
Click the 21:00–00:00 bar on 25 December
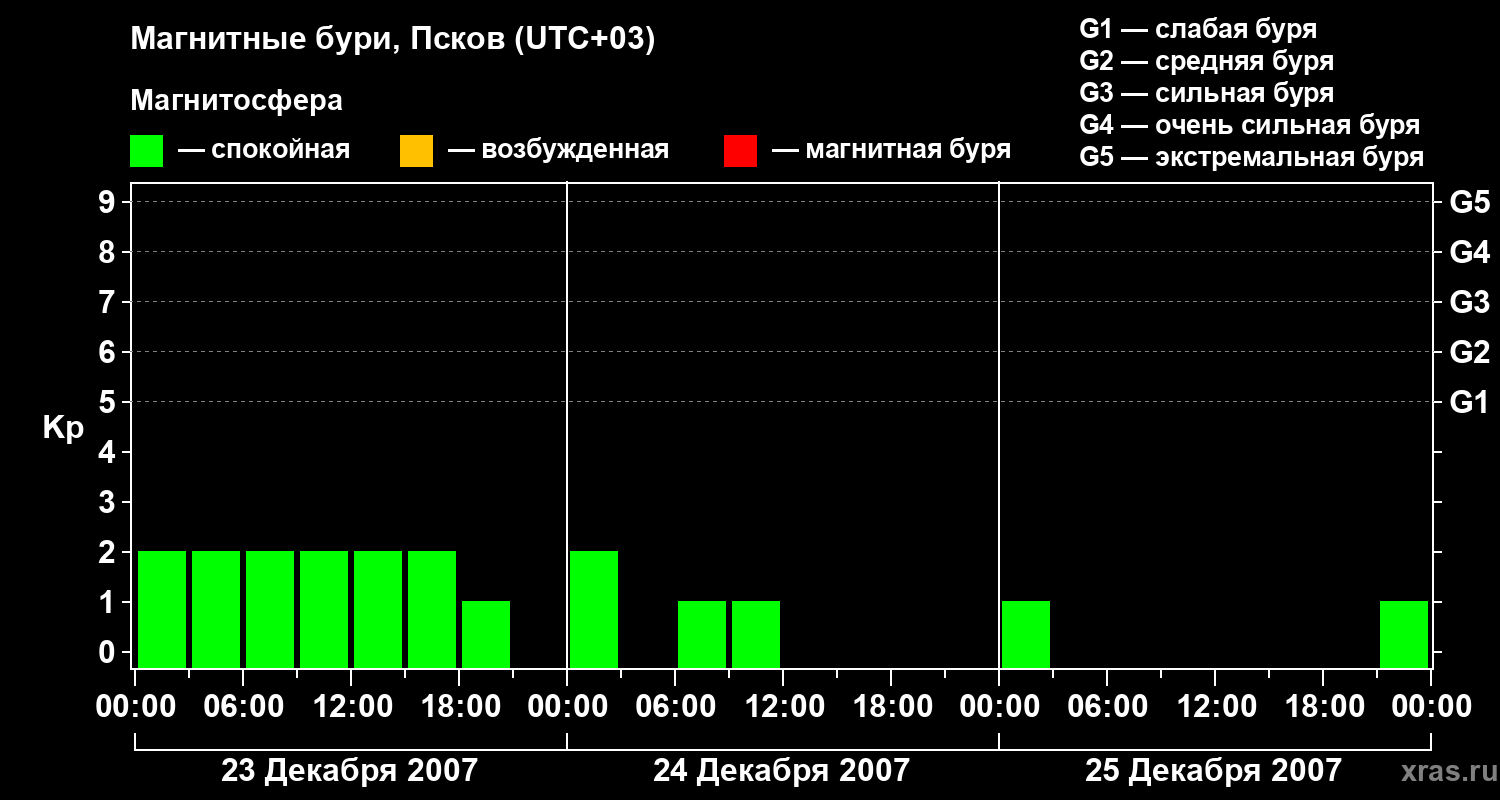(x=1404, y=634)
